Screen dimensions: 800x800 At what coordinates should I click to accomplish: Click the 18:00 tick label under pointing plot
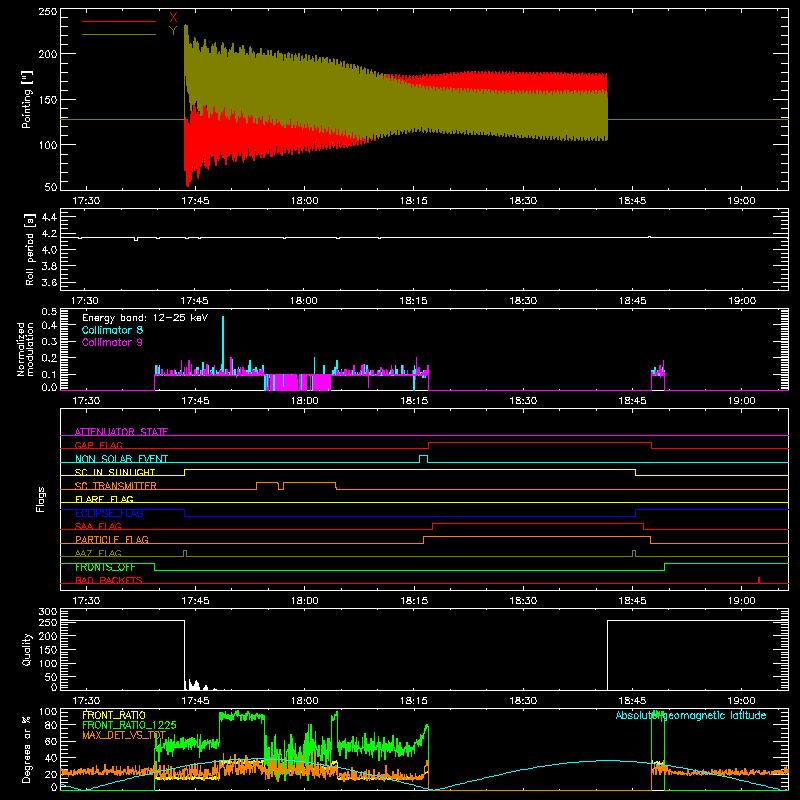point(305,201)
